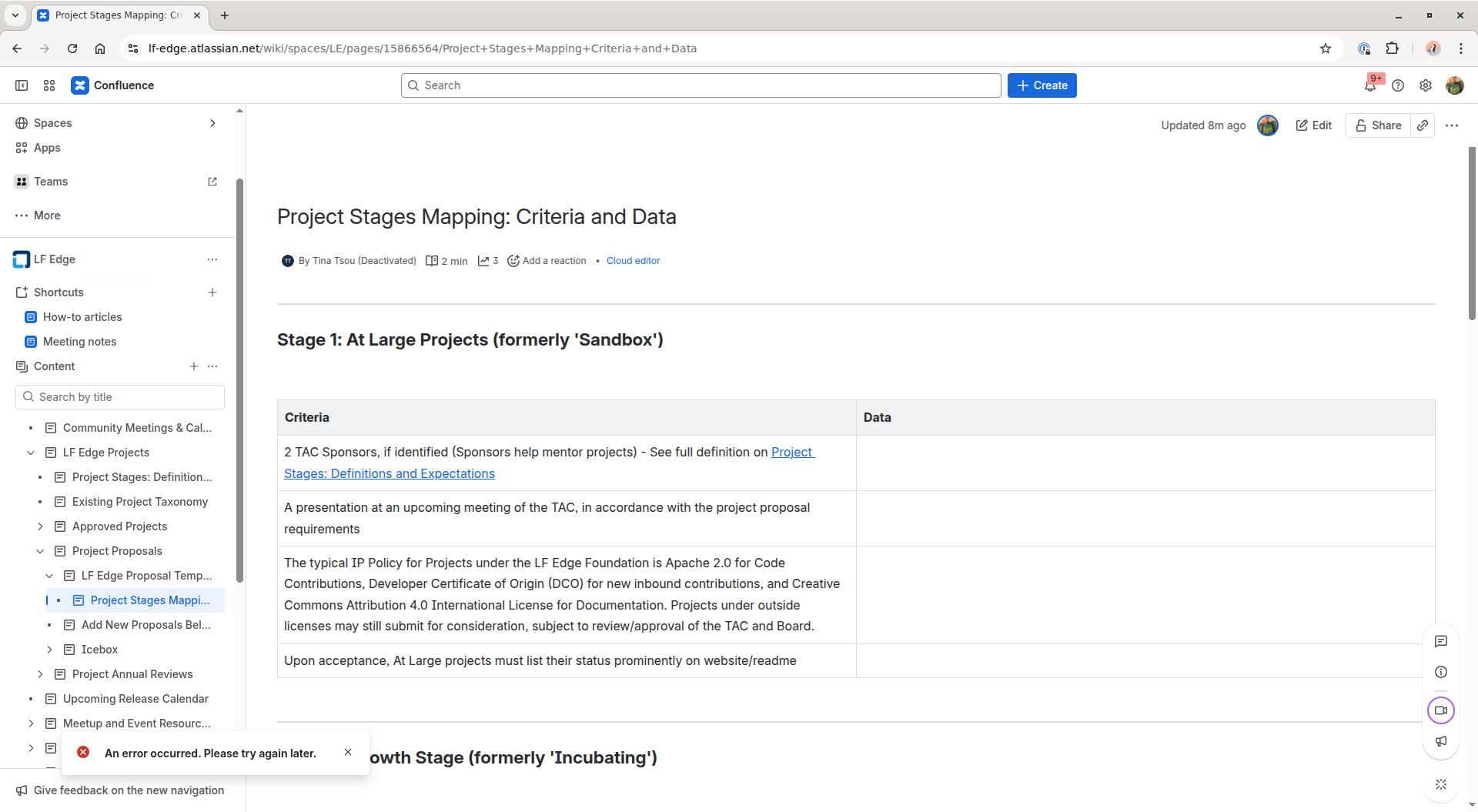This screenshot has height=812, width=1478.
Task: Create content with the plus next to Content
Action: [194, 366]
